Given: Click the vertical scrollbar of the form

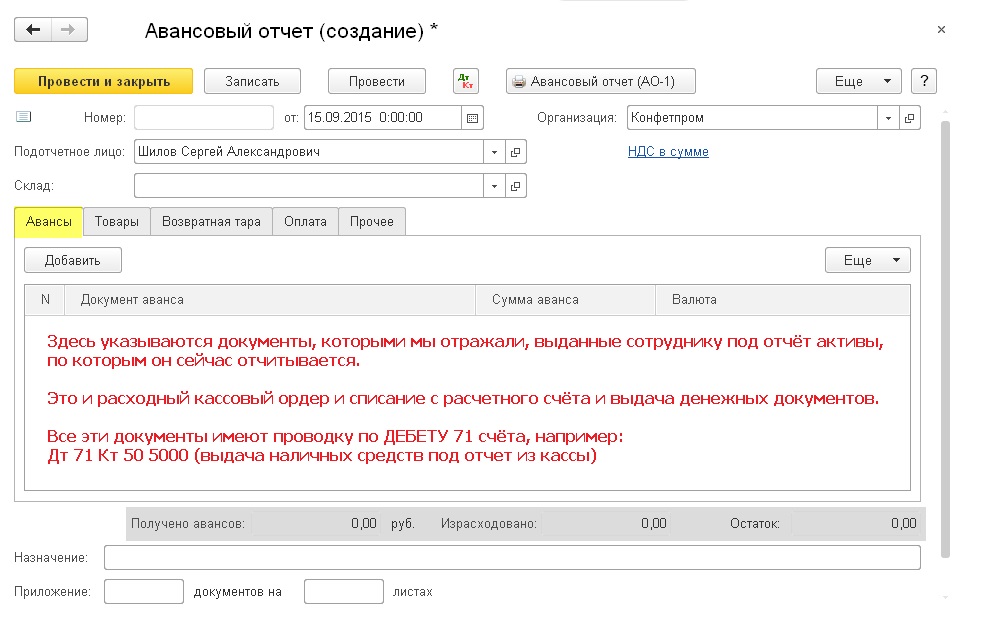Looking at the screenshot, I should pos(945,340).
